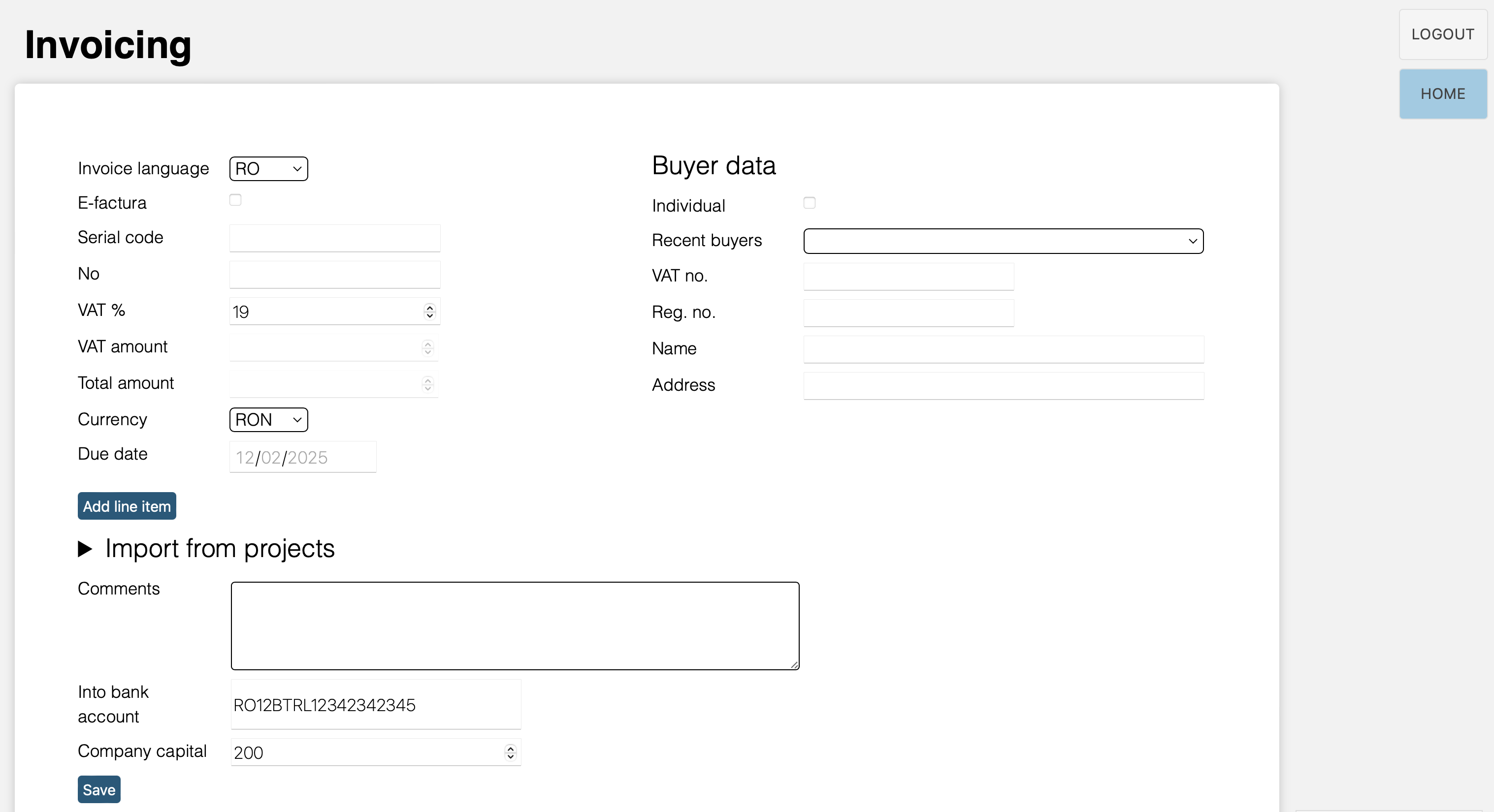Click the Company capital stepper arrows
The width and height of the screenshot is (1494, 812).
[510, 752]
